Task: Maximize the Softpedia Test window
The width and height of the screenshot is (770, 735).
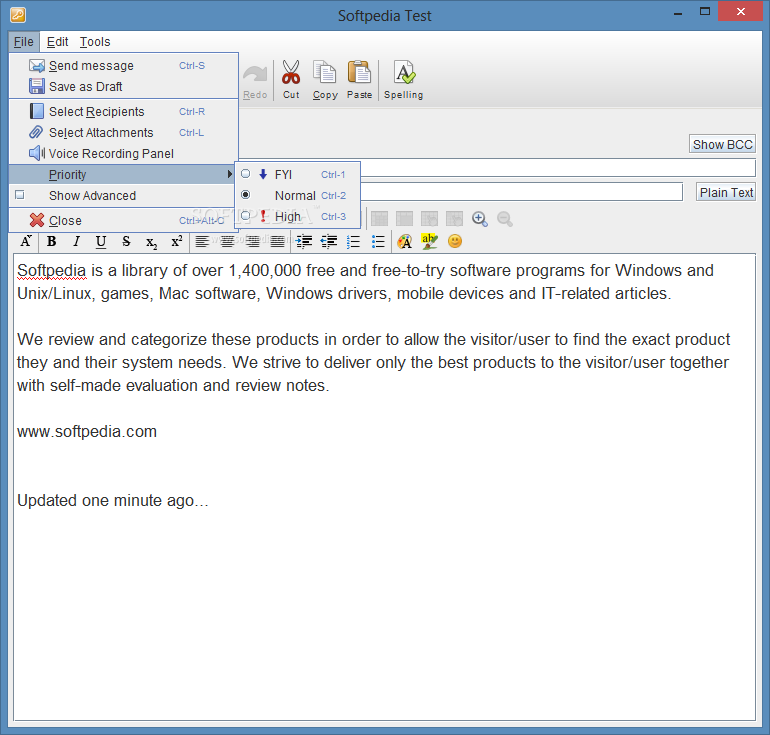Action: pos(705,12)
